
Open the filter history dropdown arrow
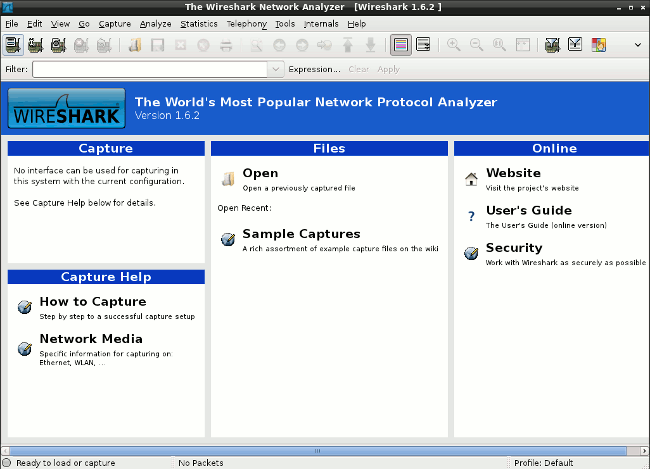pos(276,69)
